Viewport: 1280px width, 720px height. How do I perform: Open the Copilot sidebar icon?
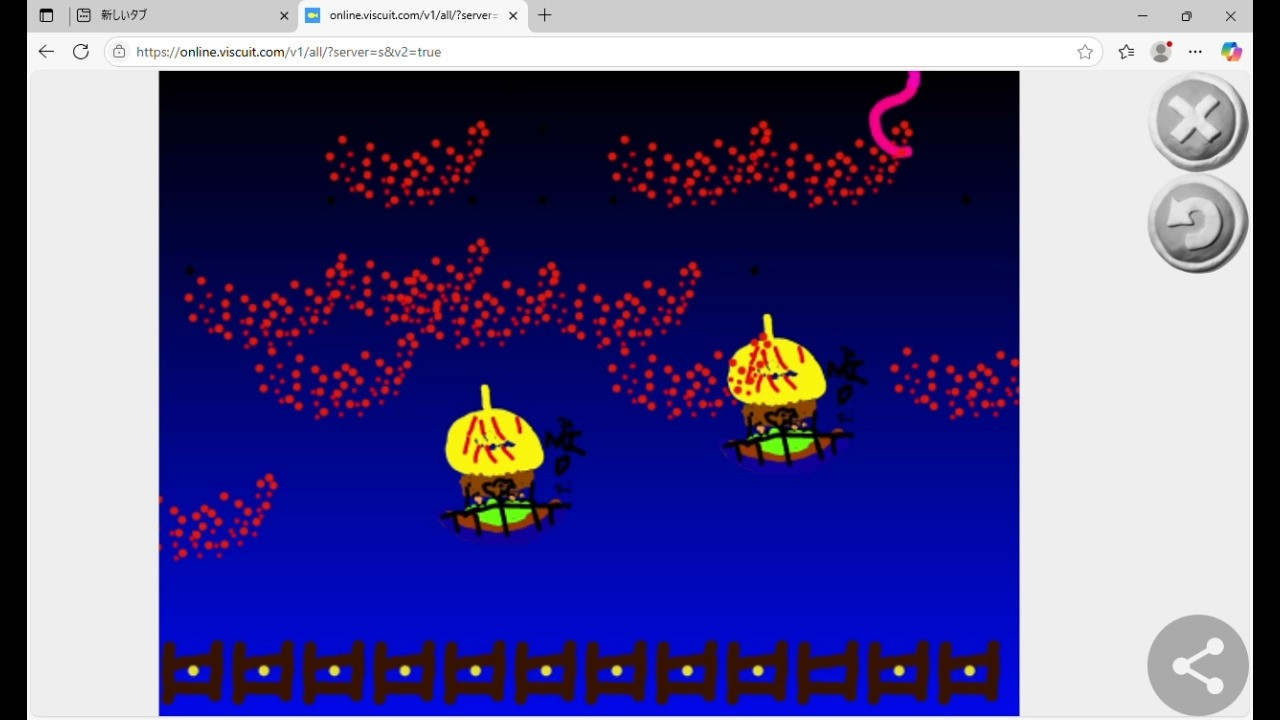coord(1231,52)
